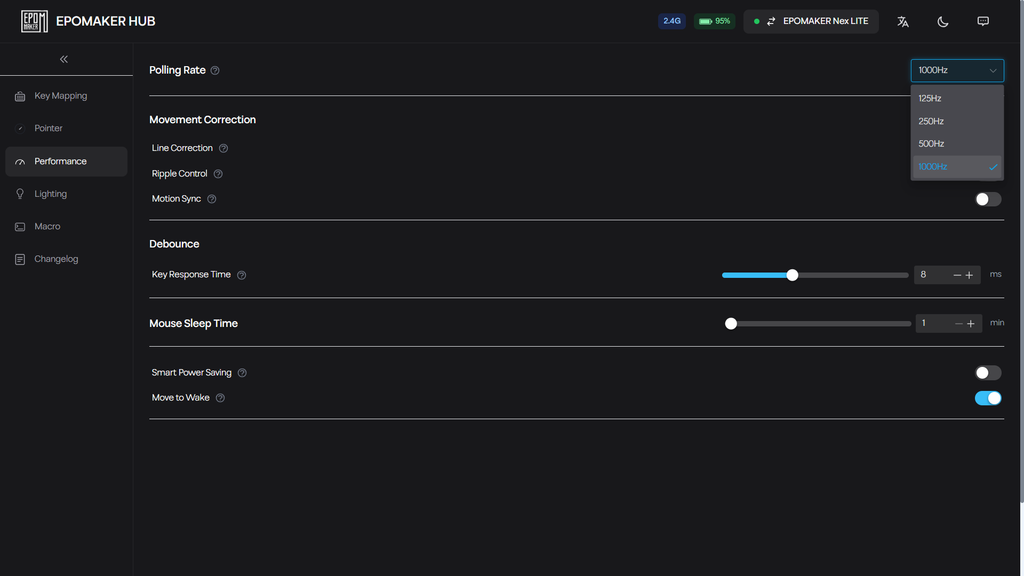The width and height of the screenshot is (1024, 576).
Task: Click the device switch arrows icon
Action: (x=771, y=22)
